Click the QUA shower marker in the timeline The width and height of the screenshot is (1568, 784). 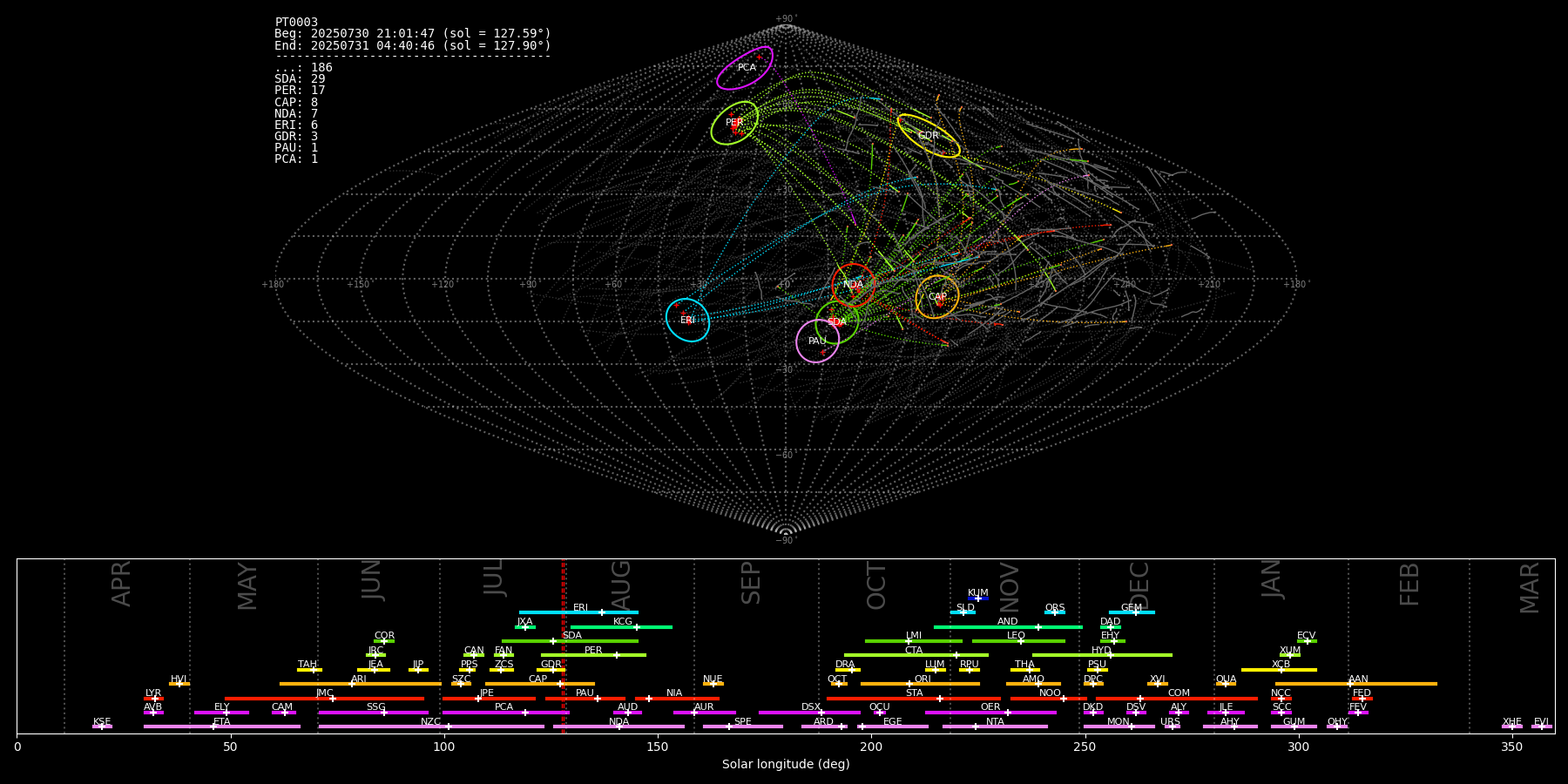click(x=1227, y=684)
